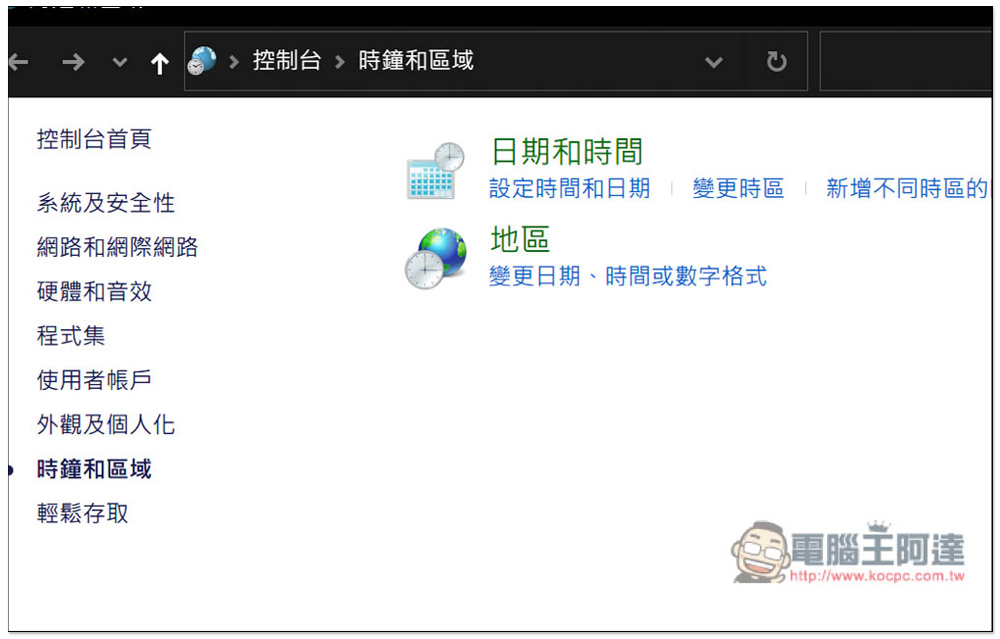This screenshot has width=1000, height=639.
Task: Click the calendar clock icon for 日期和時間
Action: point(436,170)
